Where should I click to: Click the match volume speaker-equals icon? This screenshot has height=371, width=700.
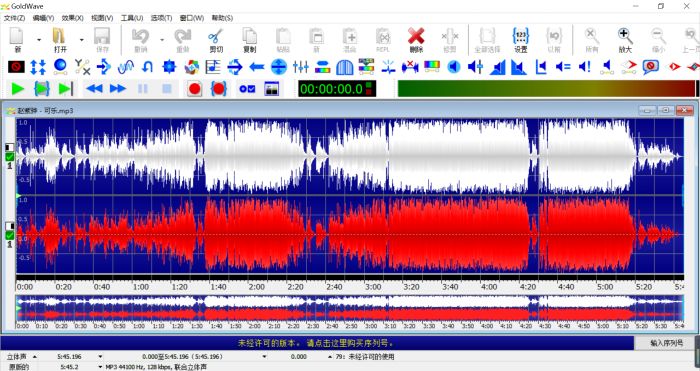(x=563, y=67)
